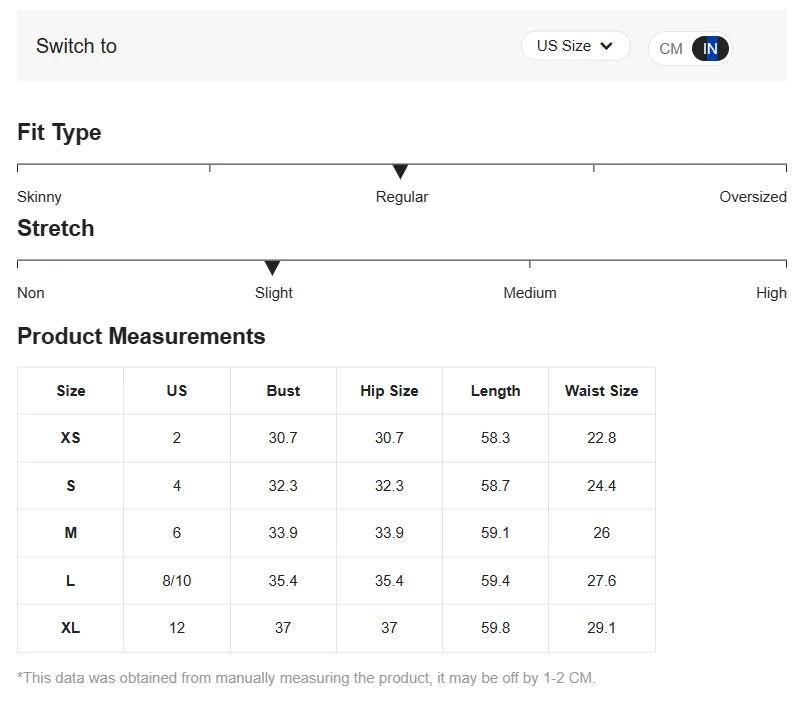This screenshot has width=803, height=712.
Task: Click the Bust column header
Action: coord(283,391)
